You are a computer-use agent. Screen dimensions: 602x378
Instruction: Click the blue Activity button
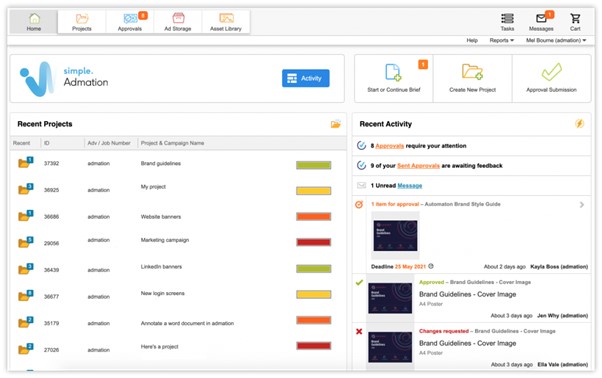(306, 78)
